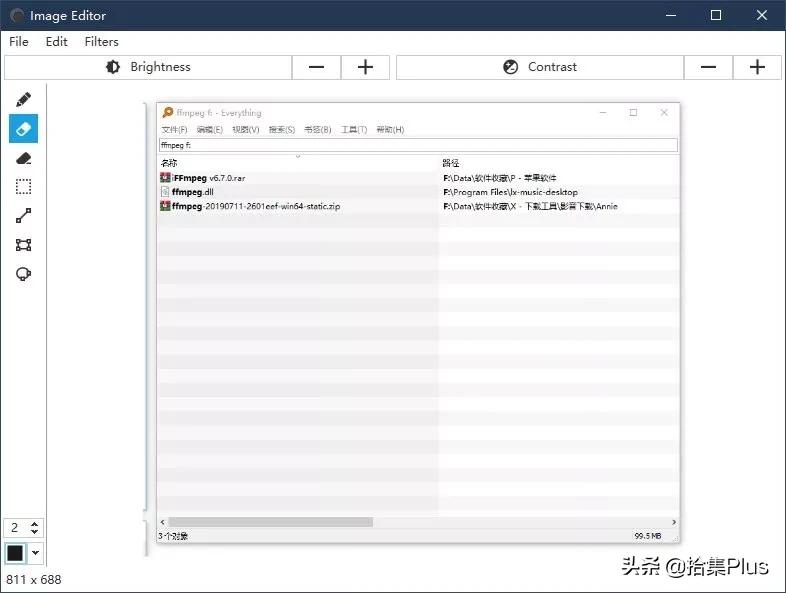Screen dimensions: 786x593
Task: Click the Everything search field 'ffmpeg f:'
Action: coord(419,145)
